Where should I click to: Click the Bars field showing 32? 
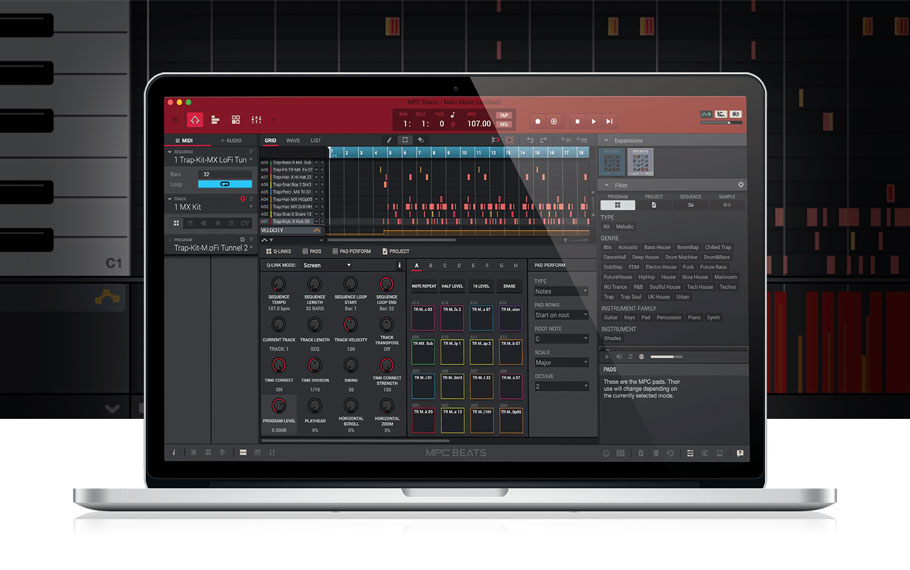click(225, 174)
